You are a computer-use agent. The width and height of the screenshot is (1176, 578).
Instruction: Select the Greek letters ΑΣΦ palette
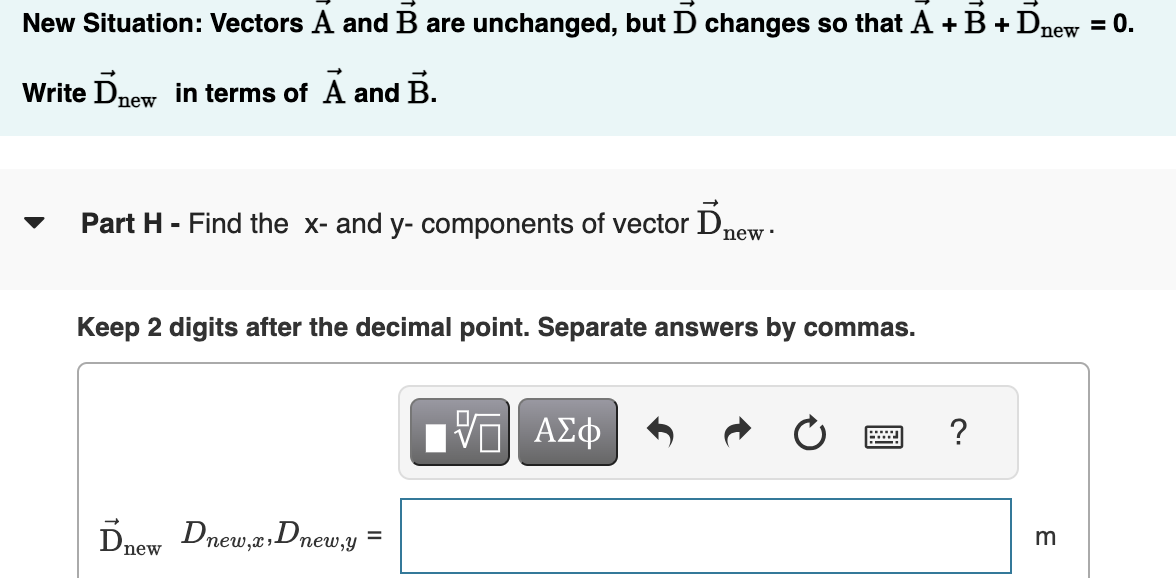567,431
